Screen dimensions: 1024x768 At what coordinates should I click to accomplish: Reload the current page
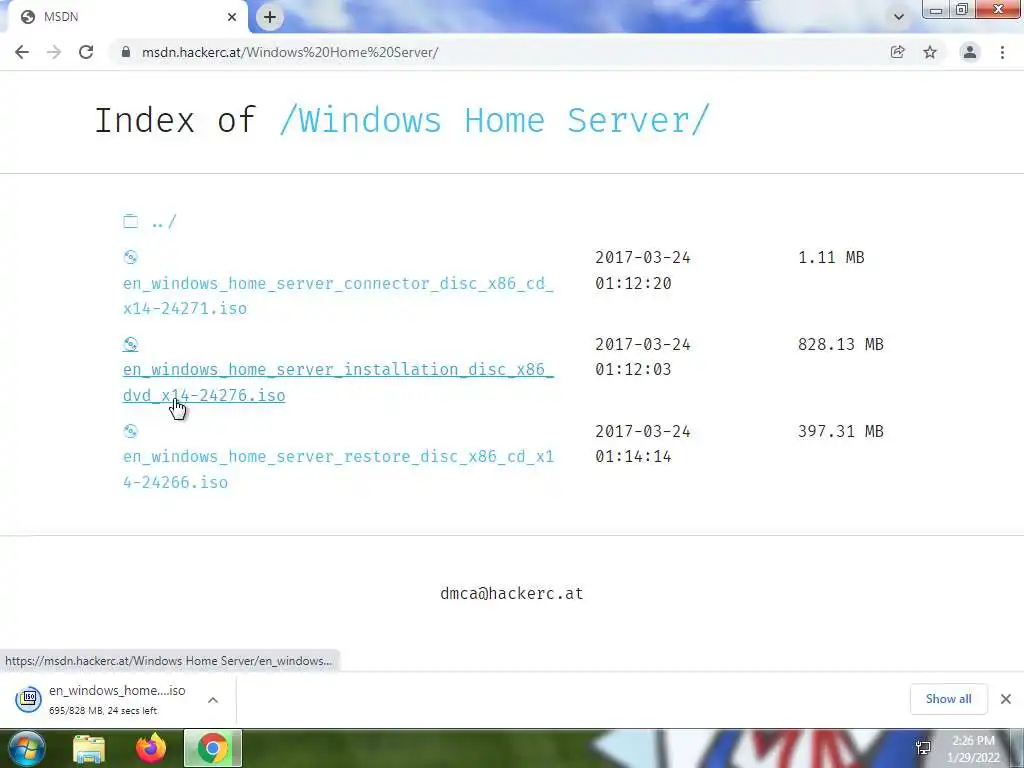pos(86,52)
